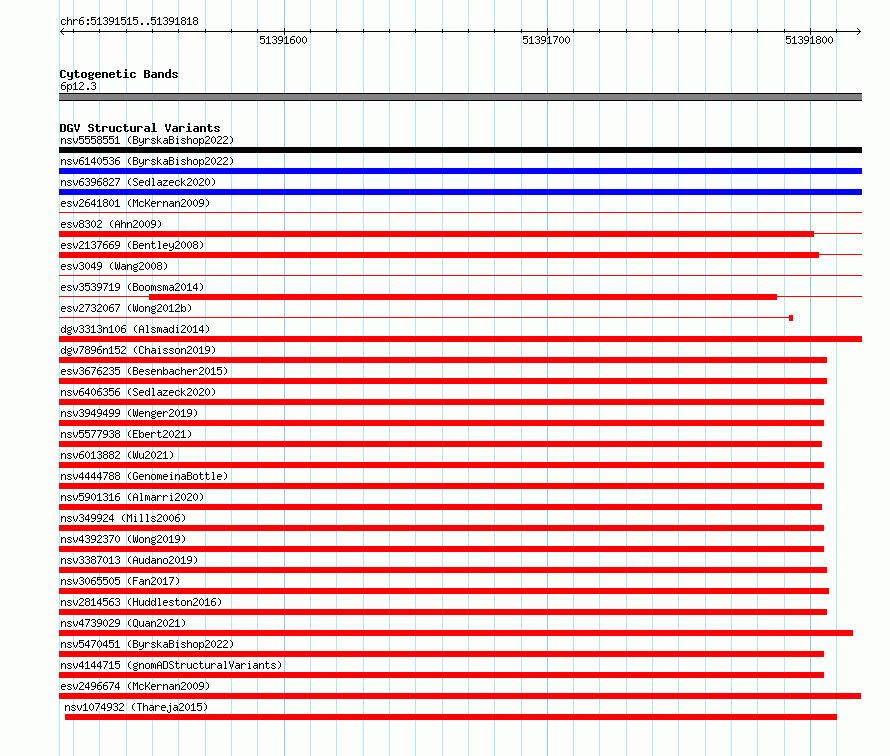
Task: Select the black nsv5558551 variant bar
Action: tap(460, 150)
